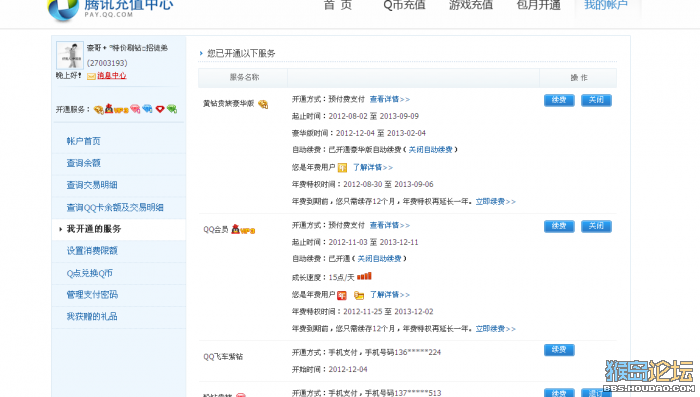Click 续费 button for QQ会员
700x397 pixels.
(559, 226)
